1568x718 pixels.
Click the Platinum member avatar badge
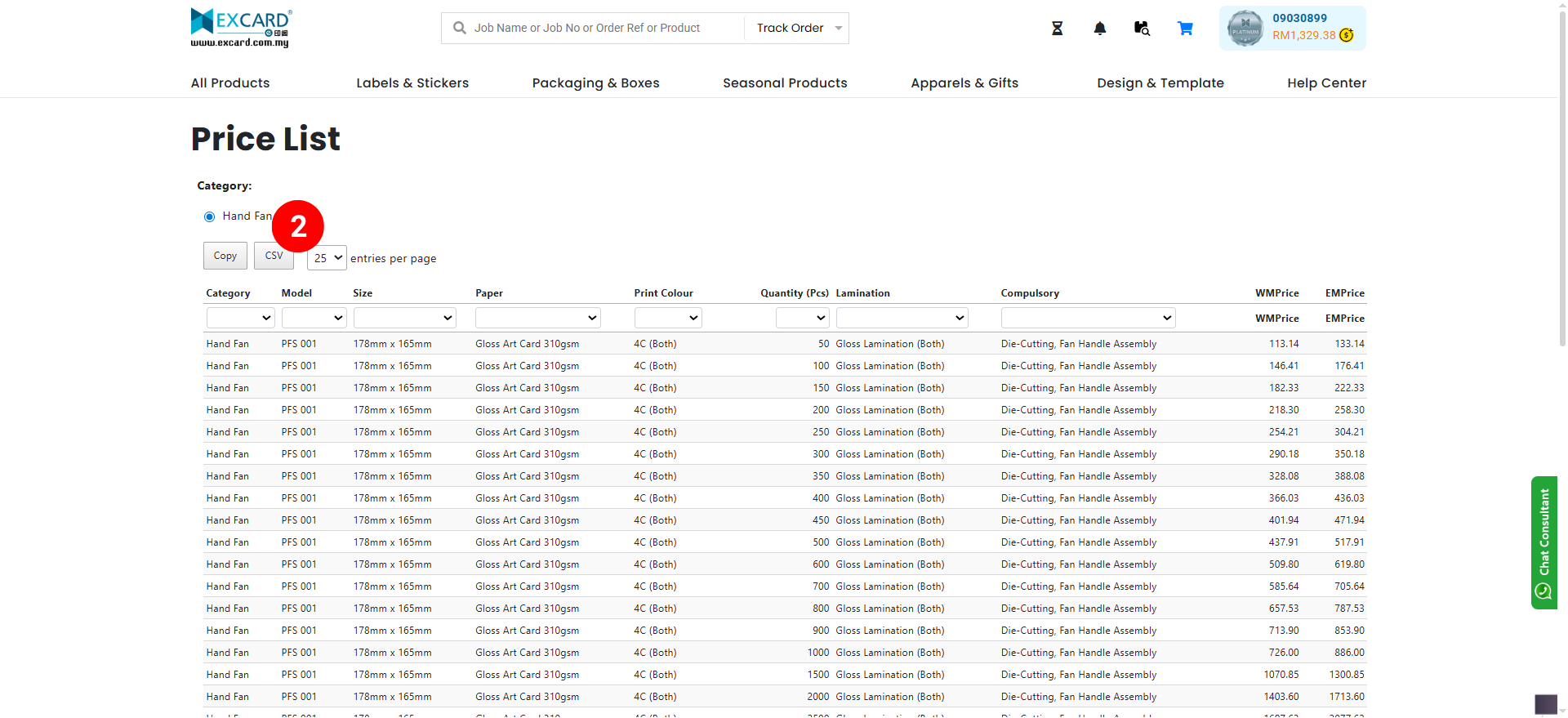(x=1245, y=29)
